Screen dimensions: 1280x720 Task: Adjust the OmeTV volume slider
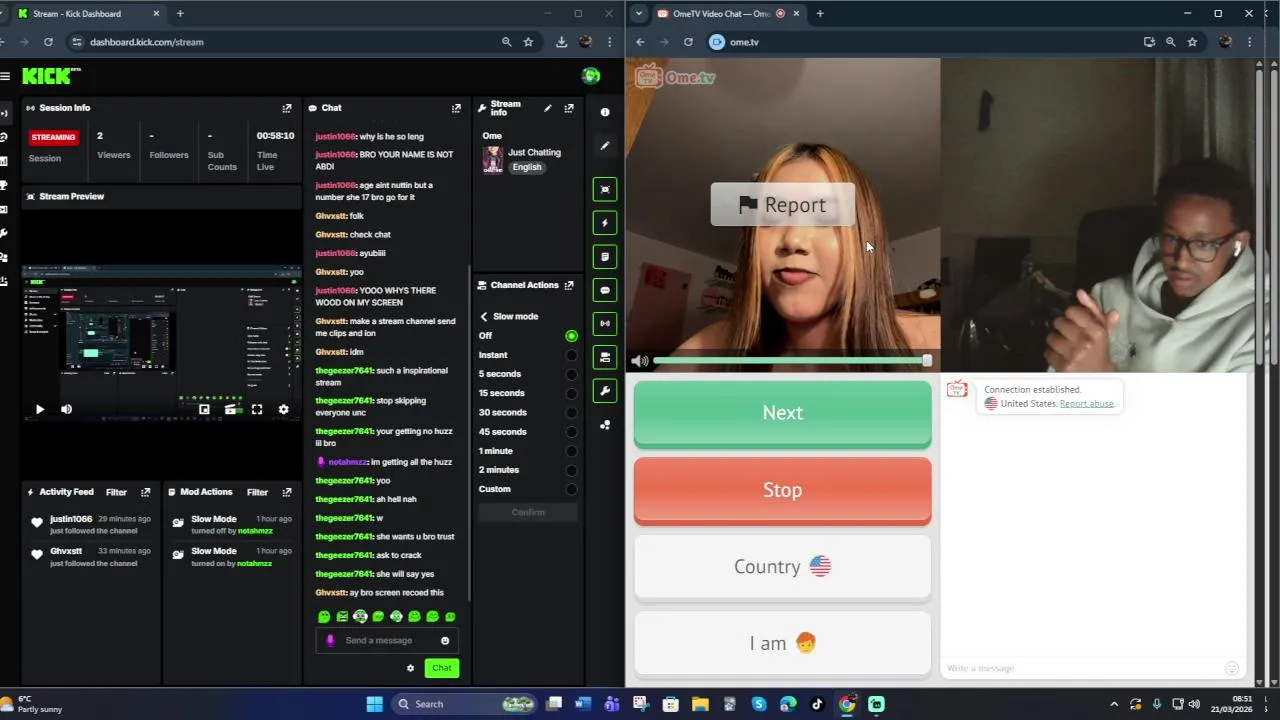coord(792,361)
